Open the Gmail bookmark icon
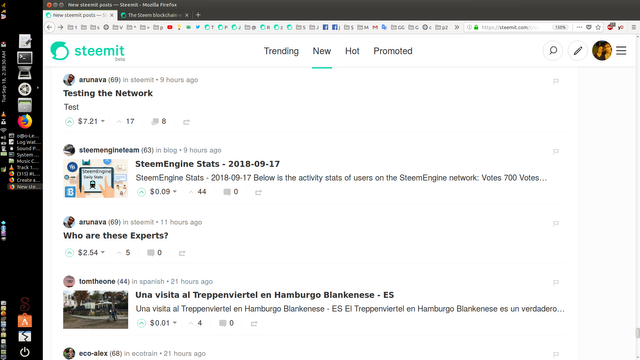Viewport: 640px width, 360px height. pyautogui.click(x=375, y=27)
